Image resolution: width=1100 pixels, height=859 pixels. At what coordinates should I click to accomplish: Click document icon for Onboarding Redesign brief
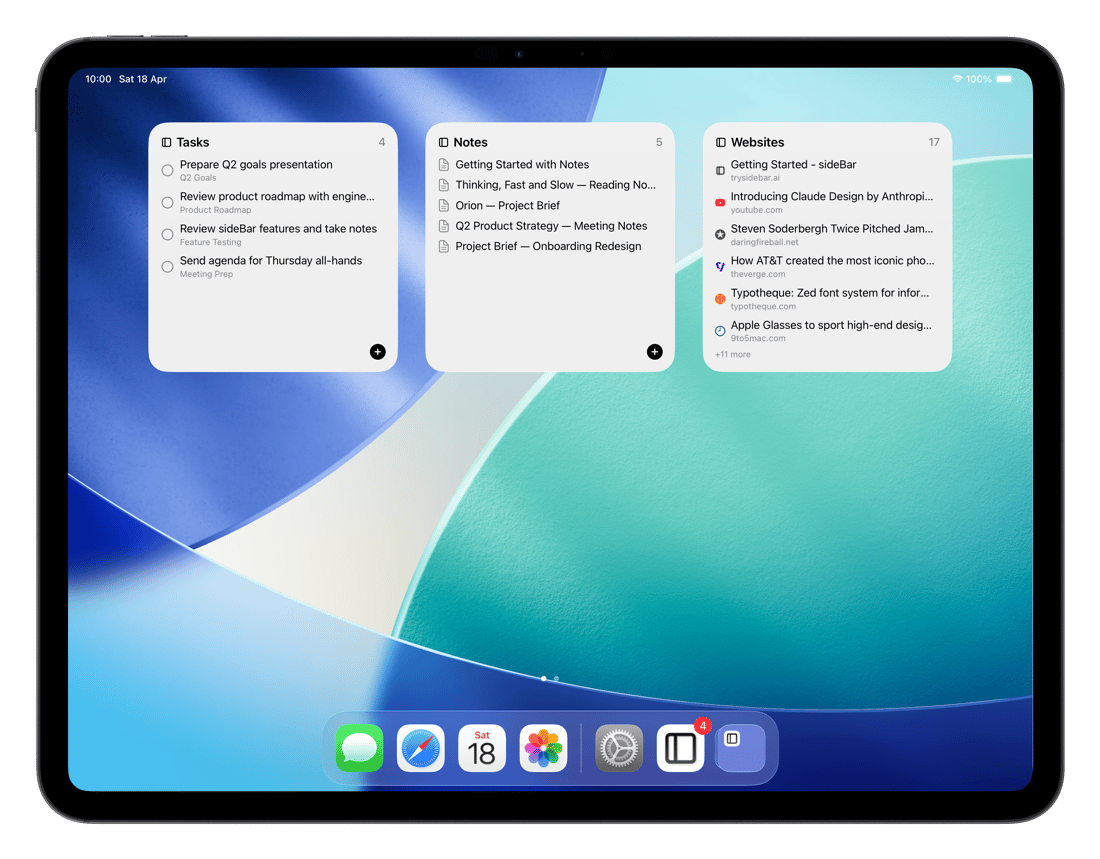[443, 246]
